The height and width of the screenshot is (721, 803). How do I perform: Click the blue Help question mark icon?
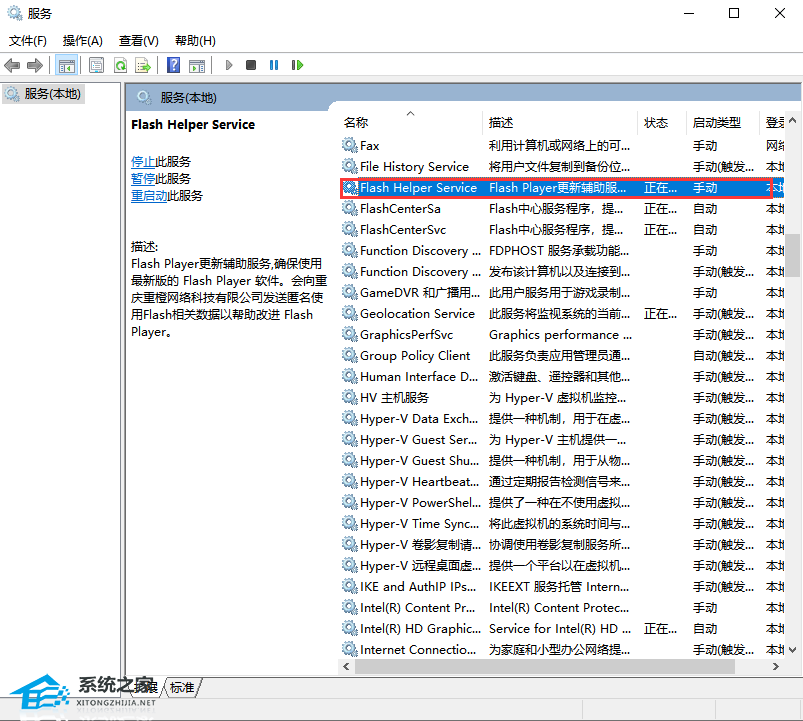pyautogui.click(x=173, y=65)
